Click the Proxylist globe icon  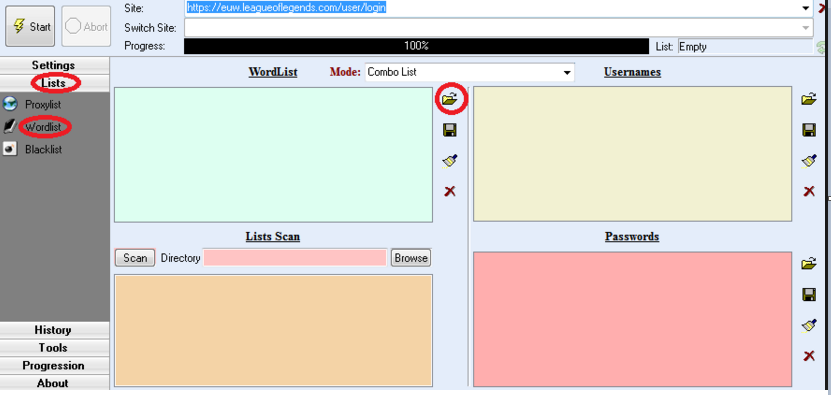(x=10, y=104)
